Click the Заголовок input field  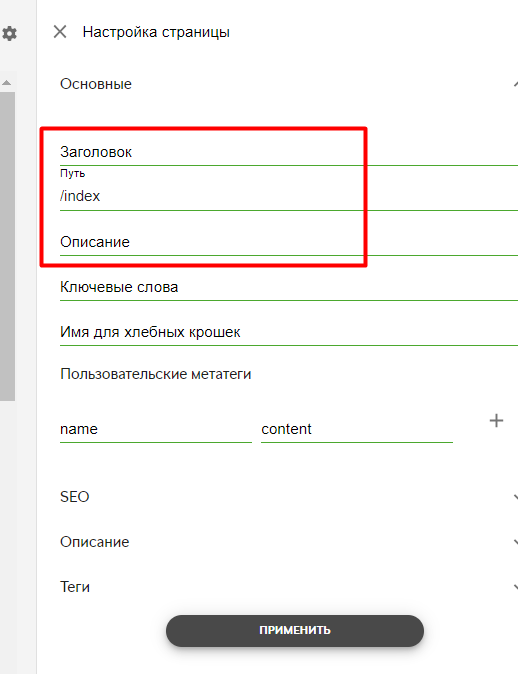click(289, 153)
